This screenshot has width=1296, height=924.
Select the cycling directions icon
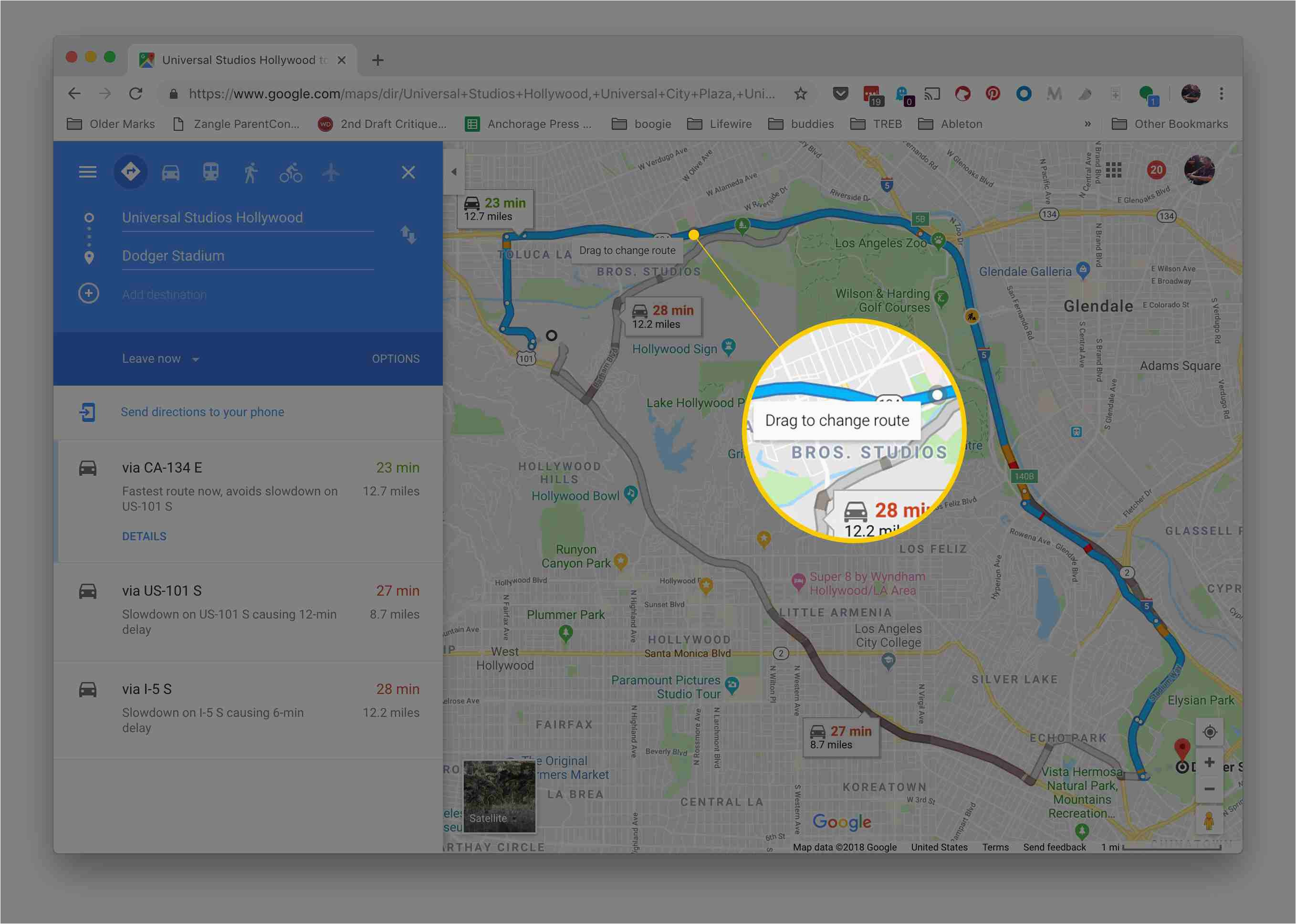point(289,172)
